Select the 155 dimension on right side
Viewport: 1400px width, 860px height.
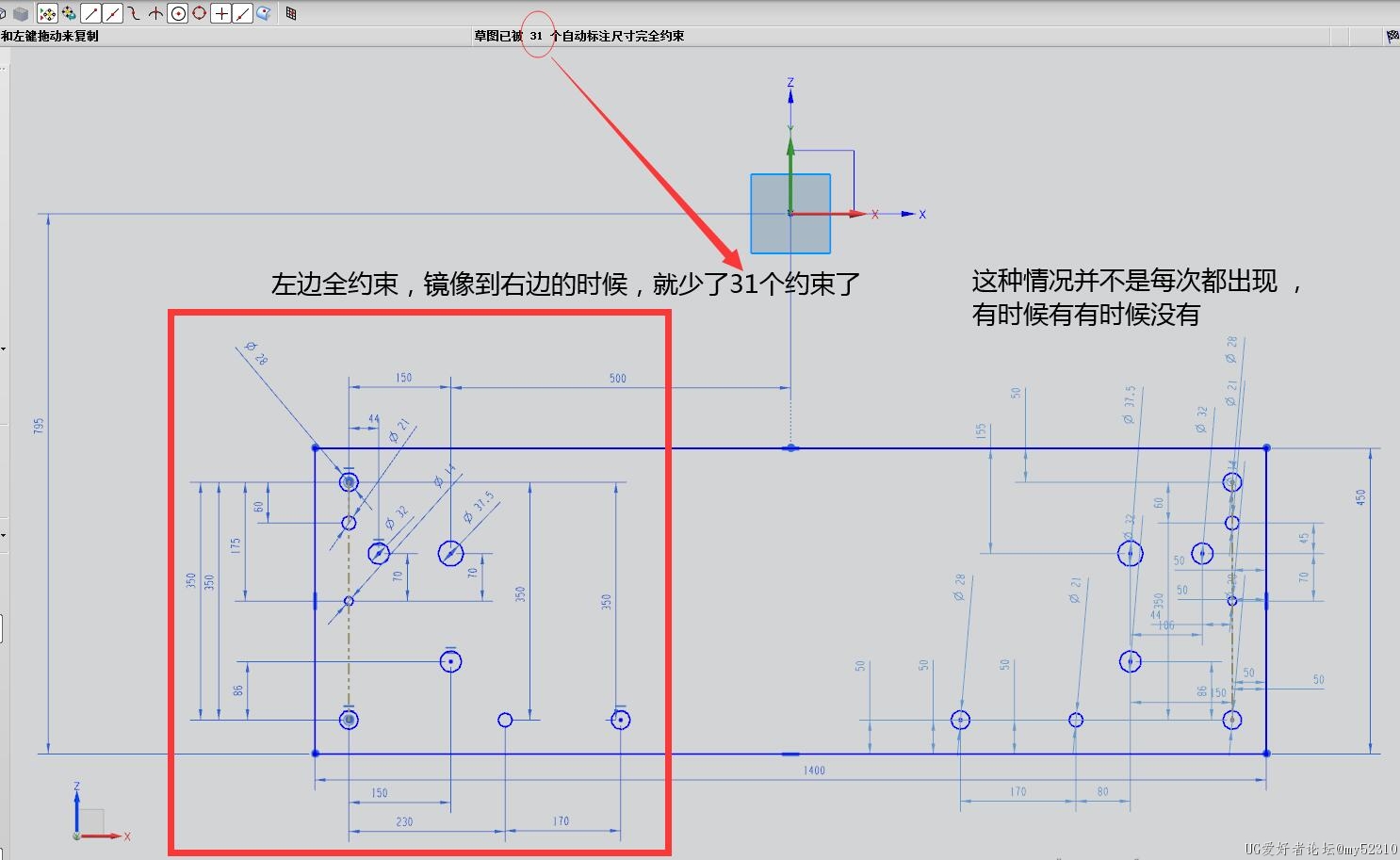[981, 430]
